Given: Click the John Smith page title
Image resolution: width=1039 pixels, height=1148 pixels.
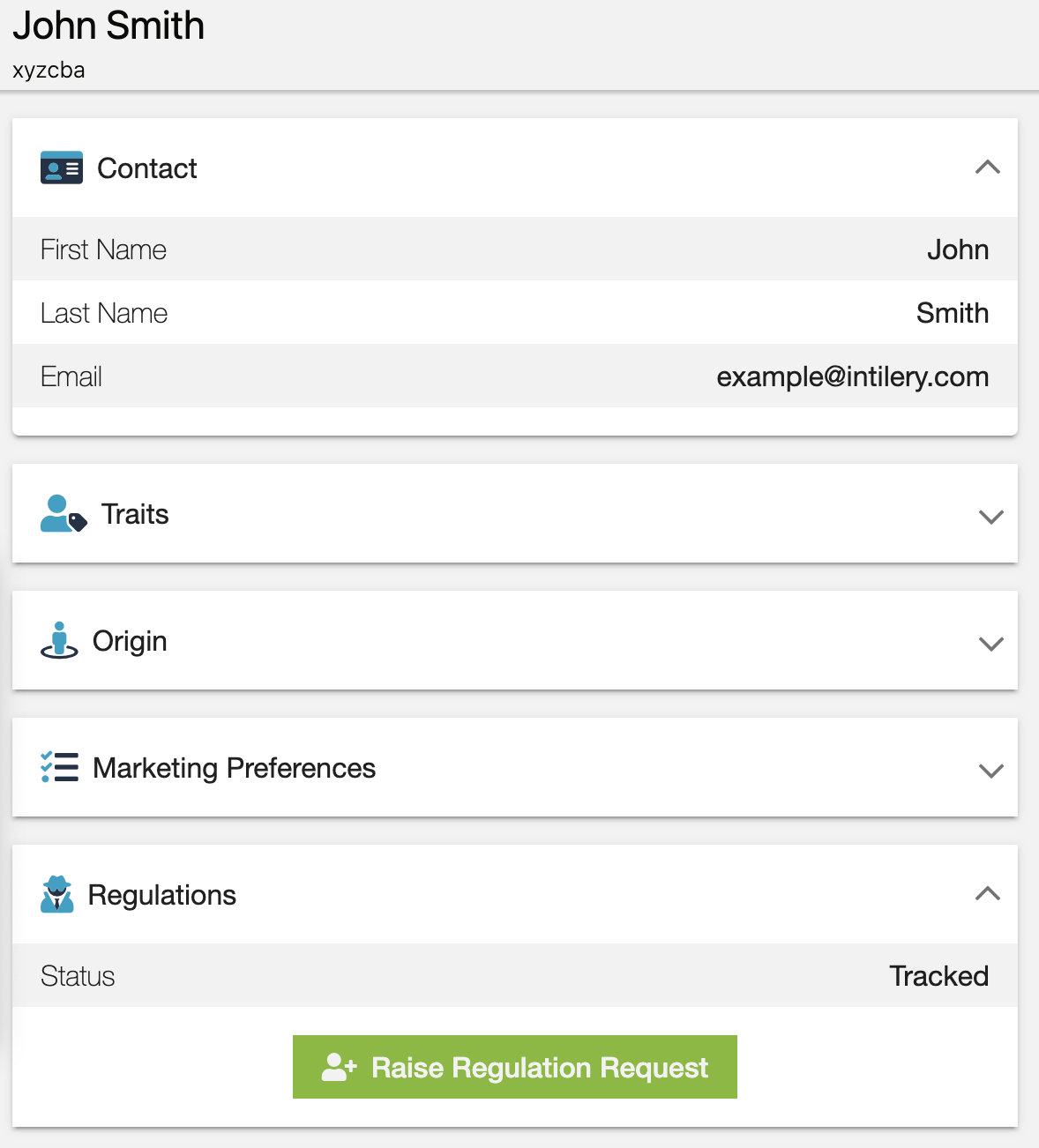Looking at the screenshot, I should 108,26.
